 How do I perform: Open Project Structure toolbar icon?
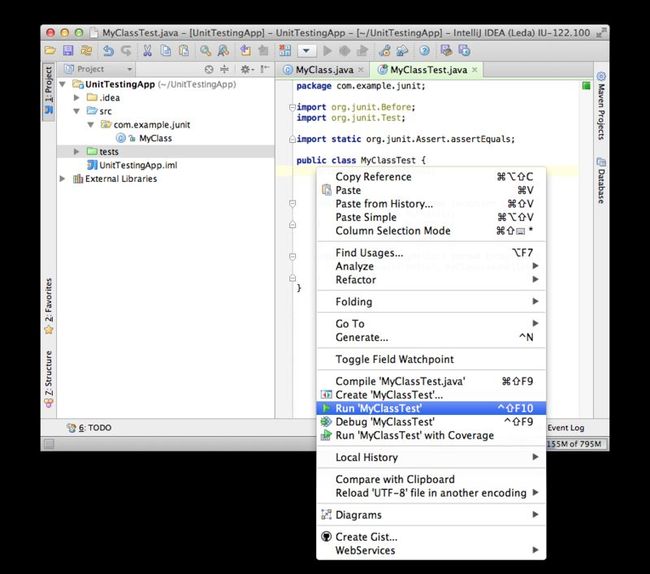pos(402,51)
